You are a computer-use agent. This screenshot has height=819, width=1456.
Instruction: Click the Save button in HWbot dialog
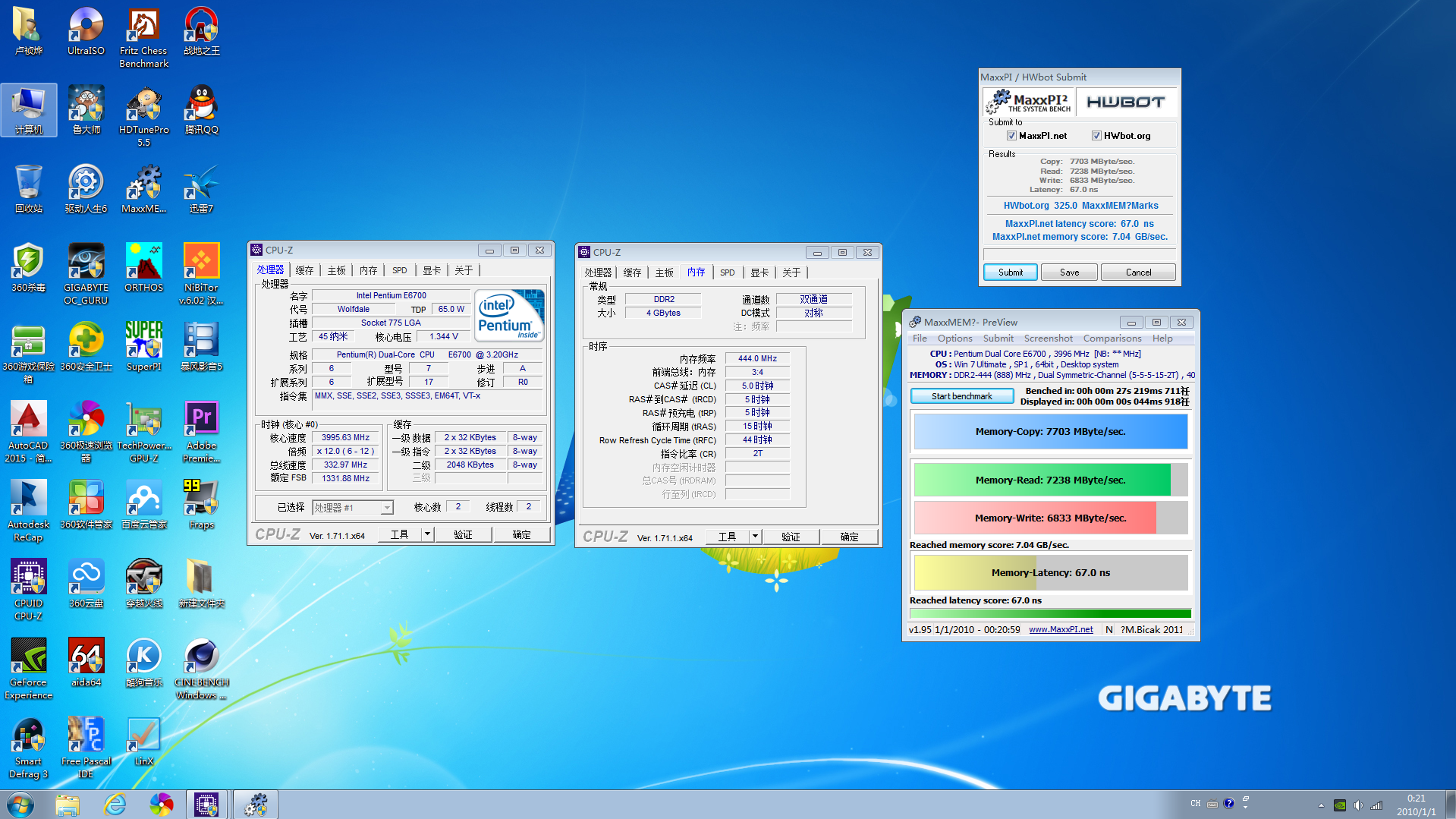click(x=1069, y=272)
